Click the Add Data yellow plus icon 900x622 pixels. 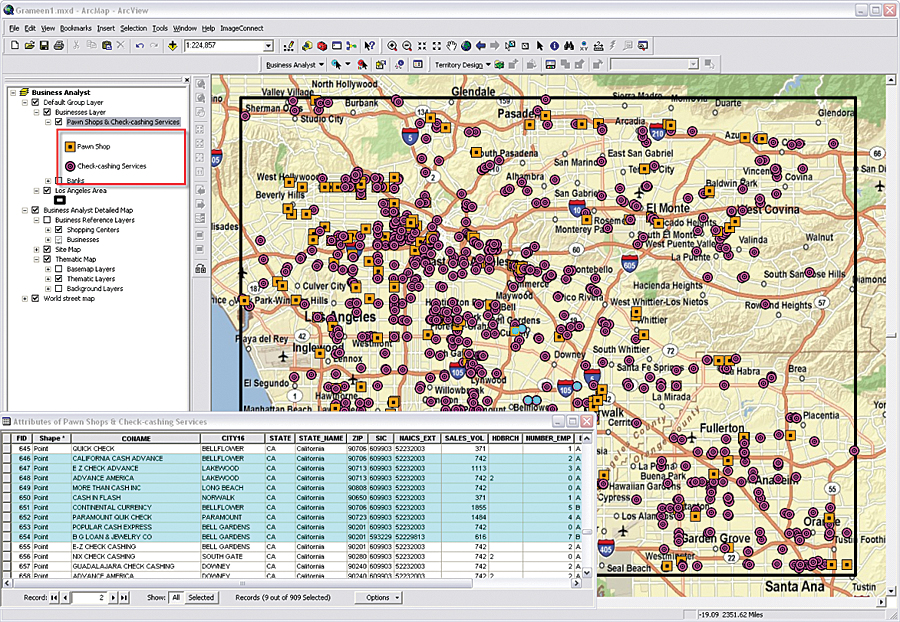pos(172,45)
